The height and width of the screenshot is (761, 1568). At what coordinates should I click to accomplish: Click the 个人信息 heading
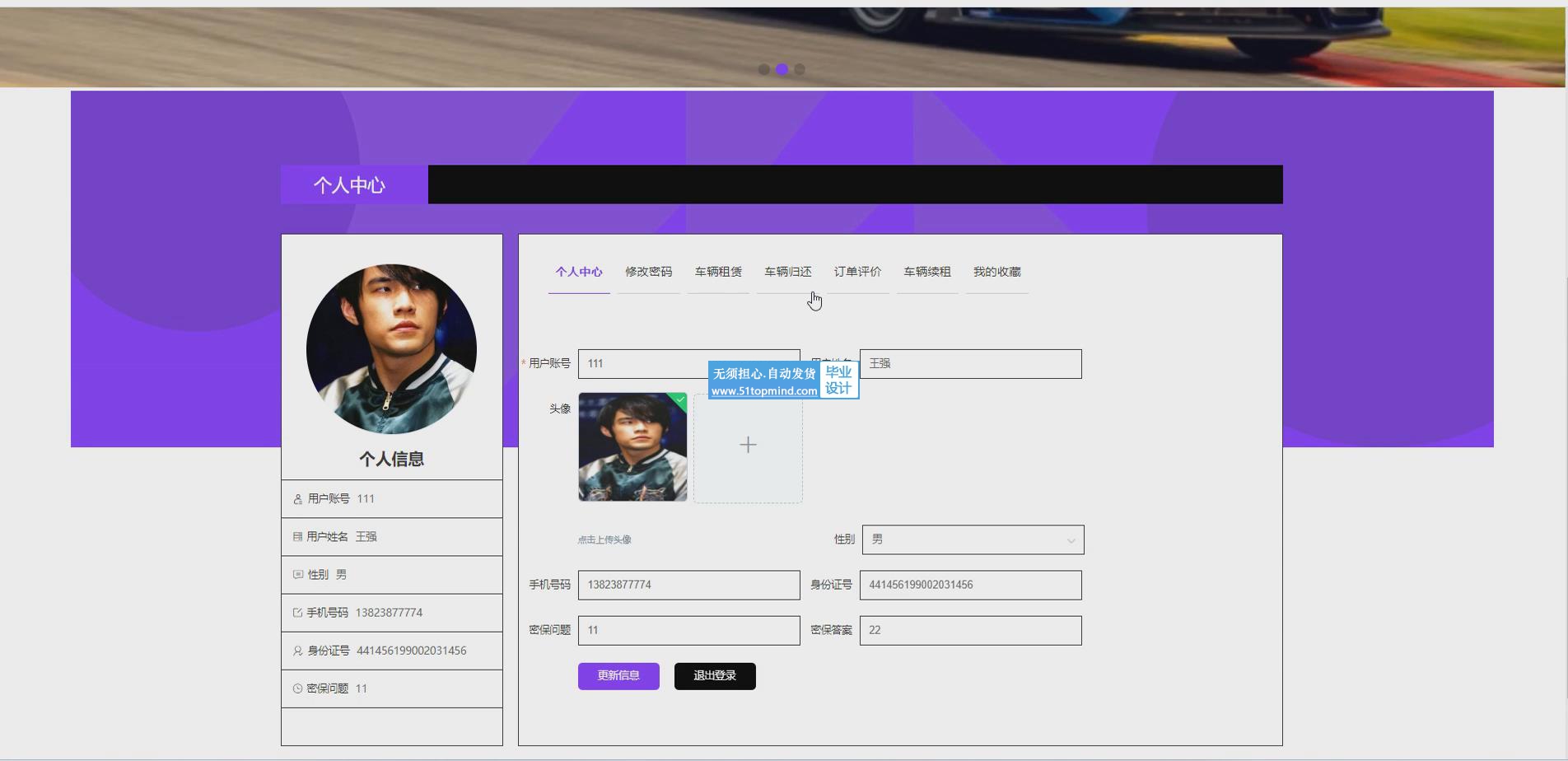click(391, 460)
